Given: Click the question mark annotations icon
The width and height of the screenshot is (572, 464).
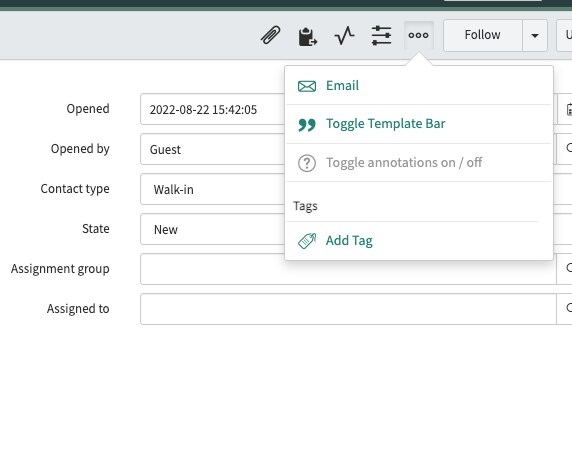Looking at the screenshot, I should tap(307, 163).
